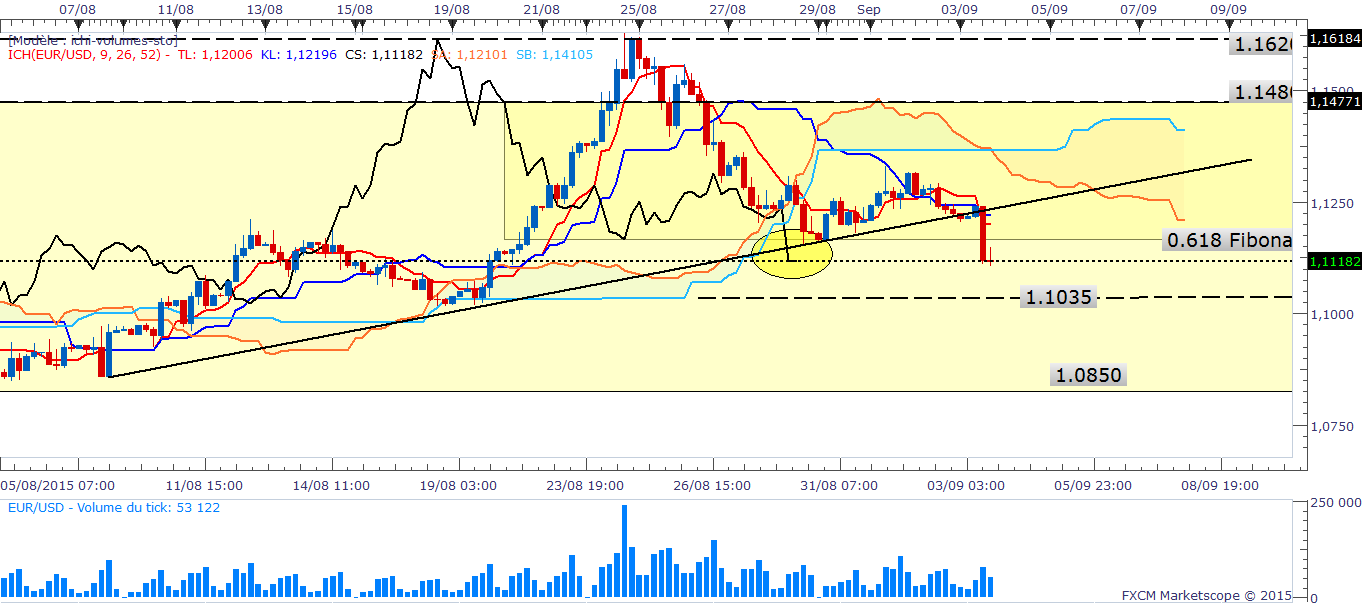The height and width of the screenshot is (604, 1365).
Task: Click the 1,16184 black price tag
Action: (x=1335, y=38)
